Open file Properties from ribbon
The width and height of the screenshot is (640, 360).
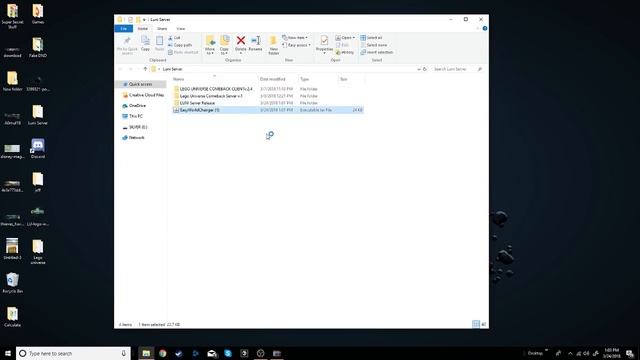324,44
